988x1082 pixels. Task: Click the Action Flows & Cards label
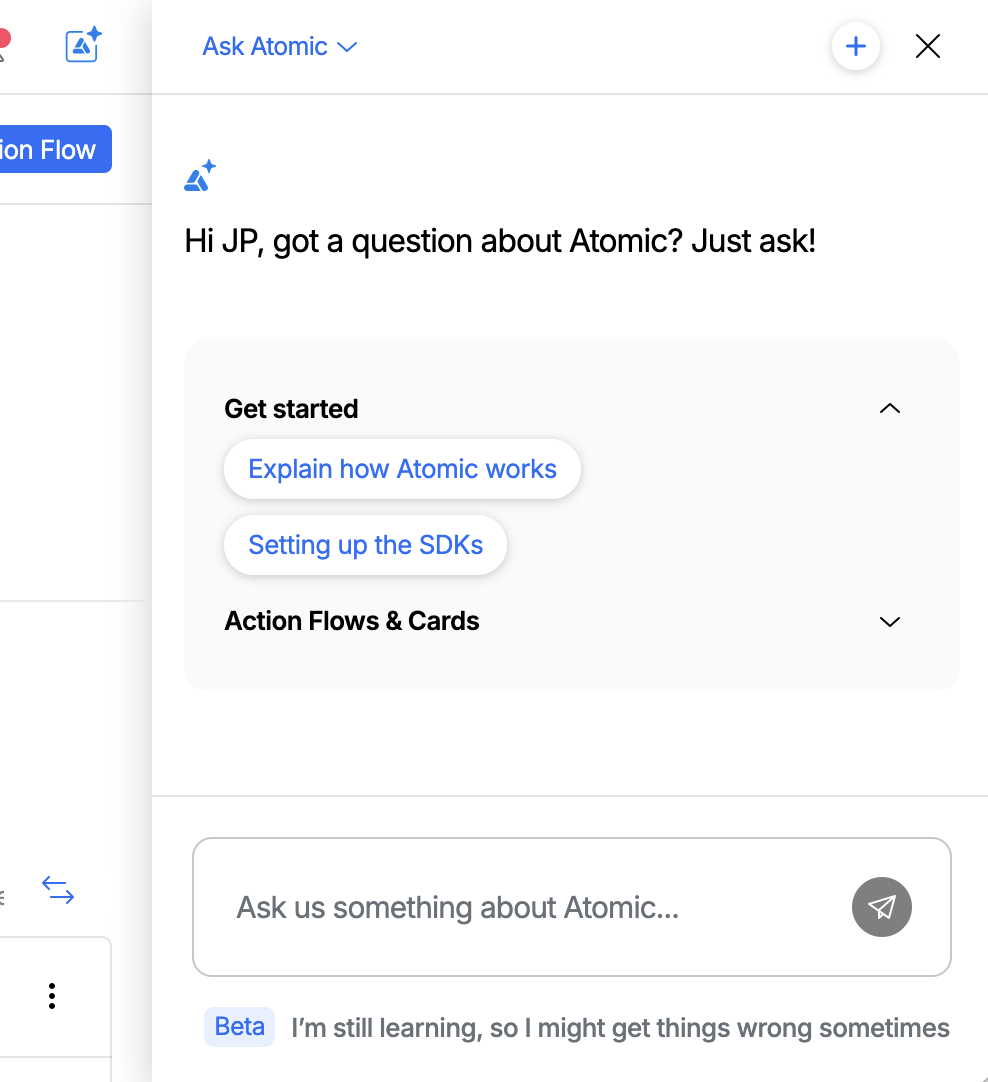tap(352, 621)
